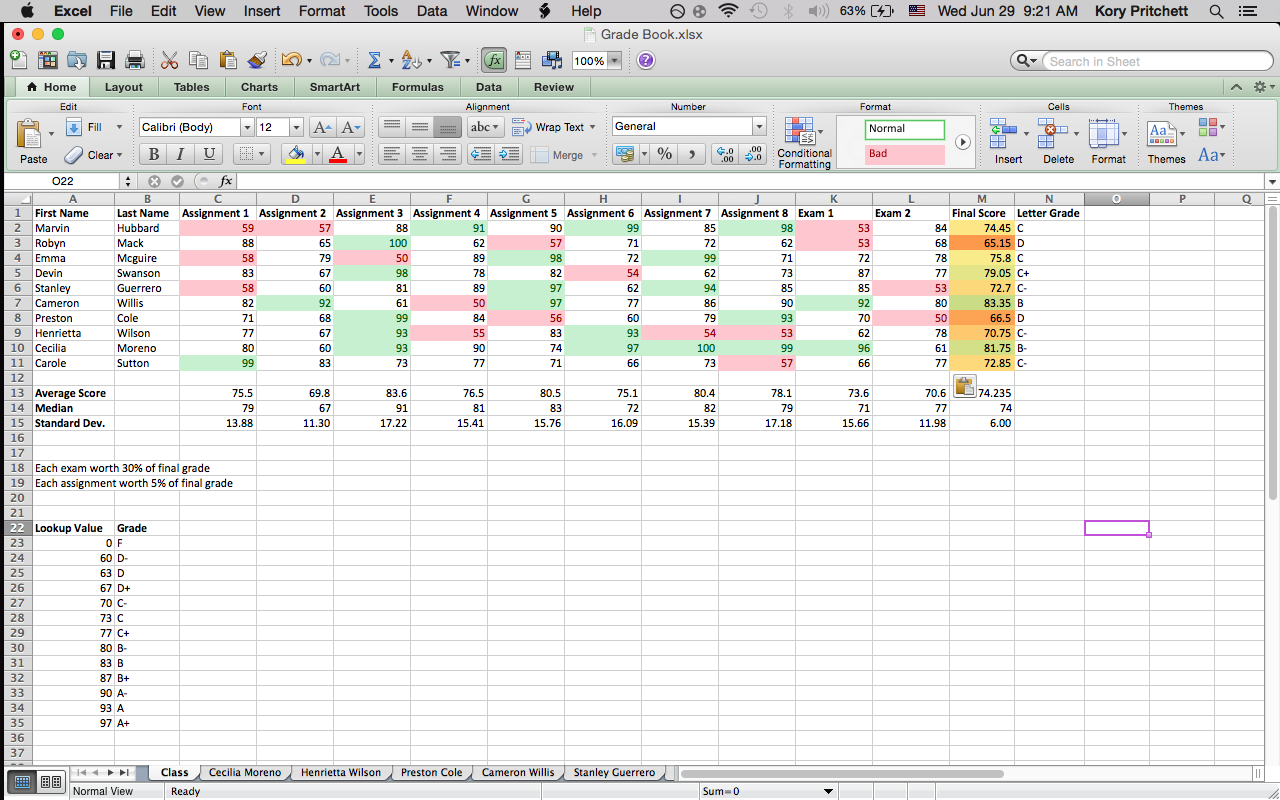Expand the zoom percentage dropdown
Image resolution: width=1280 pixels, height=800 pixels.
614,61
